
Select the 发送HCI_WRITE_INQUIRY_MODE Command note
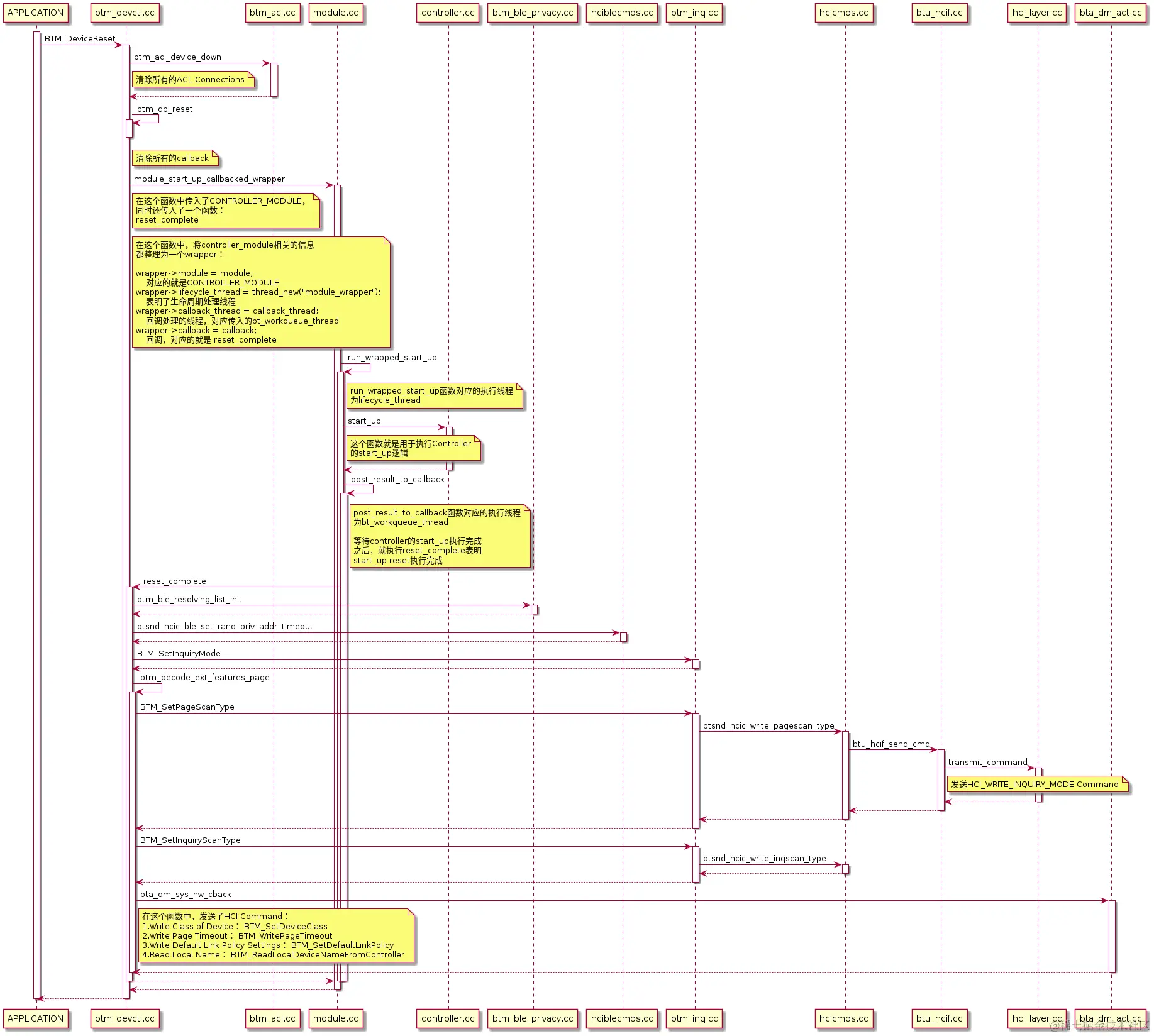[x=1035, y=784]
